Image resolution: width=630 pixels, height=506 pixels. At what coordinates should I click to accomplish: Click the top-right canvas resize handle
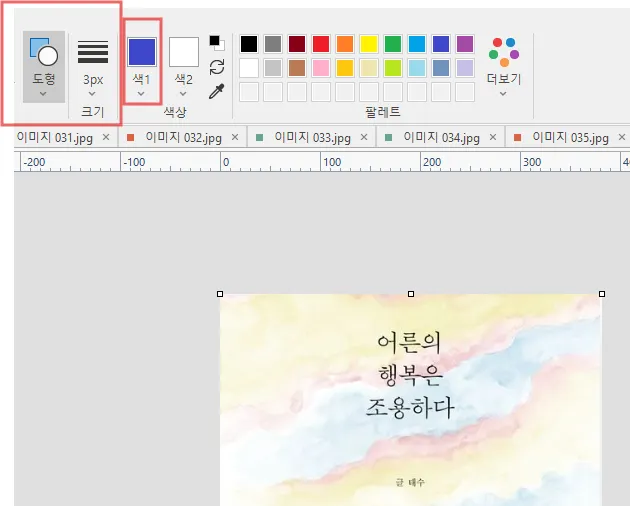[602, 294]
